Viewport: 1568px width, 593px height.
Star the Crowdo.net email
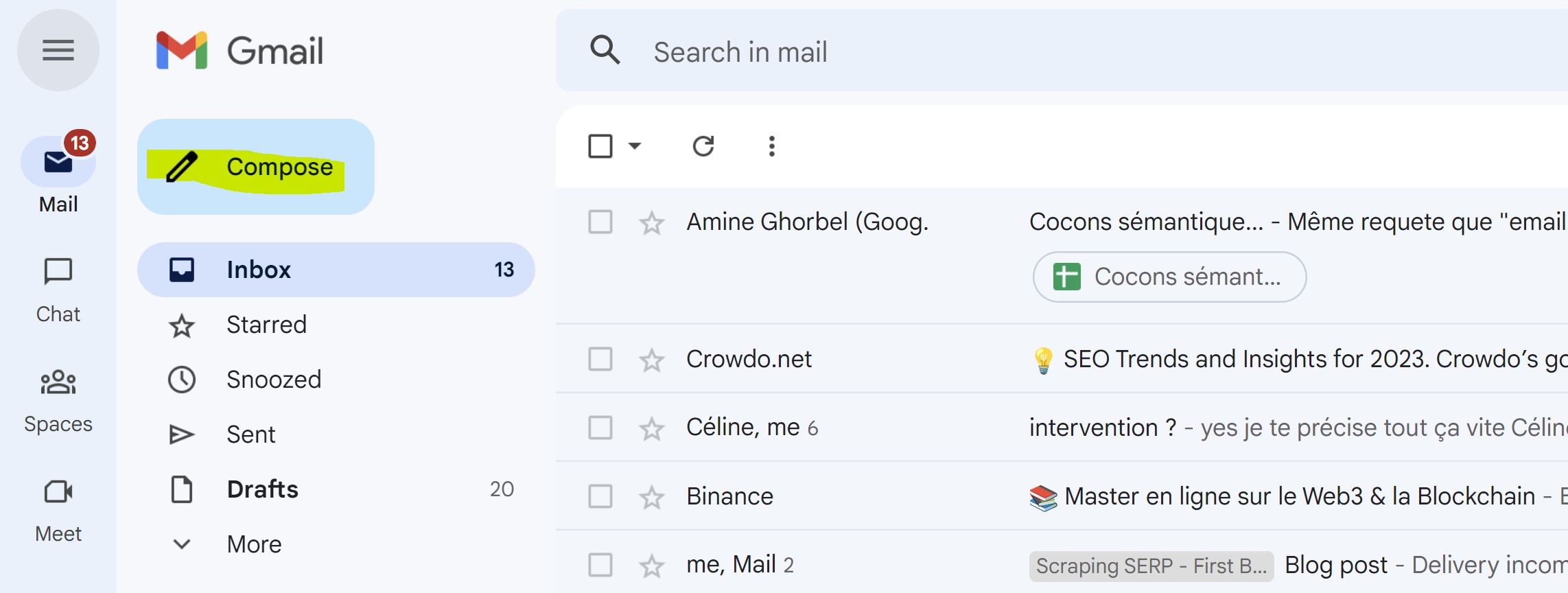tap(651, 360)
